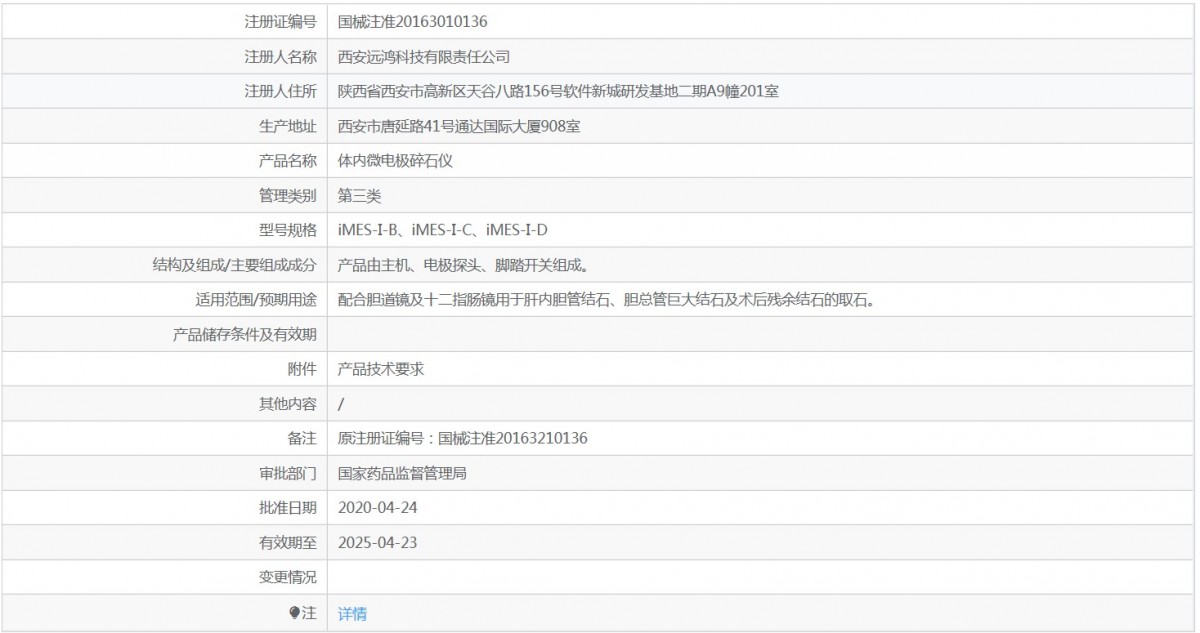This screenshot has width=1200, height=633.
Task: Click the 产品储存条件及有效期 label
Action: coord(245,335)
